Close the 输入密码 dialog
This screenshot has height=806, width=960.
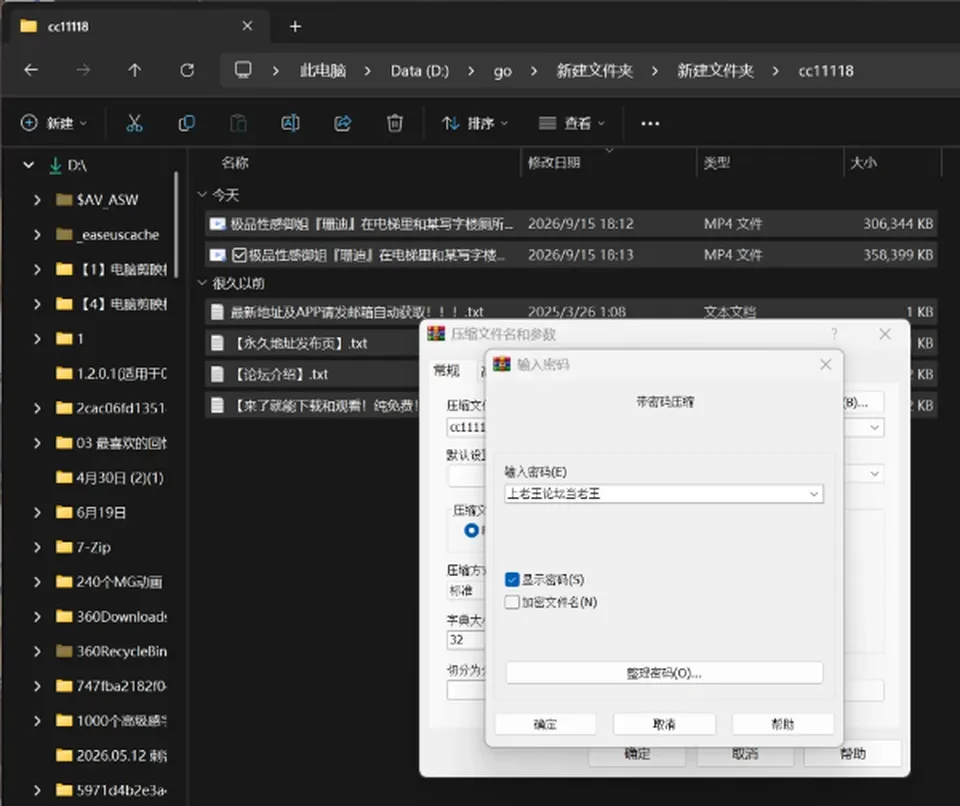pos(825,364)
